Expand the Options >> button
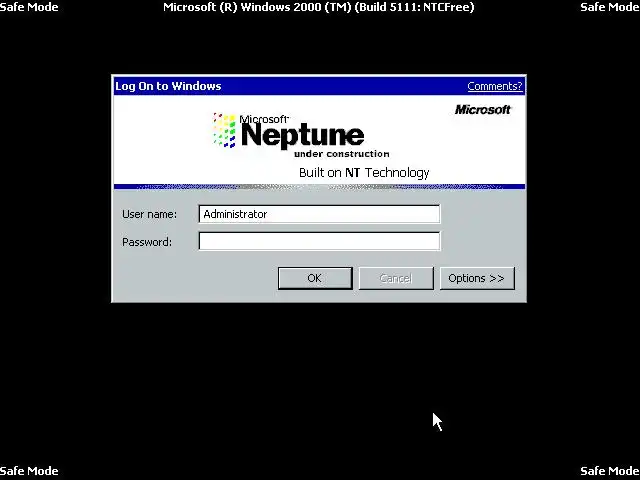640x480 pixels. point(477,278)
